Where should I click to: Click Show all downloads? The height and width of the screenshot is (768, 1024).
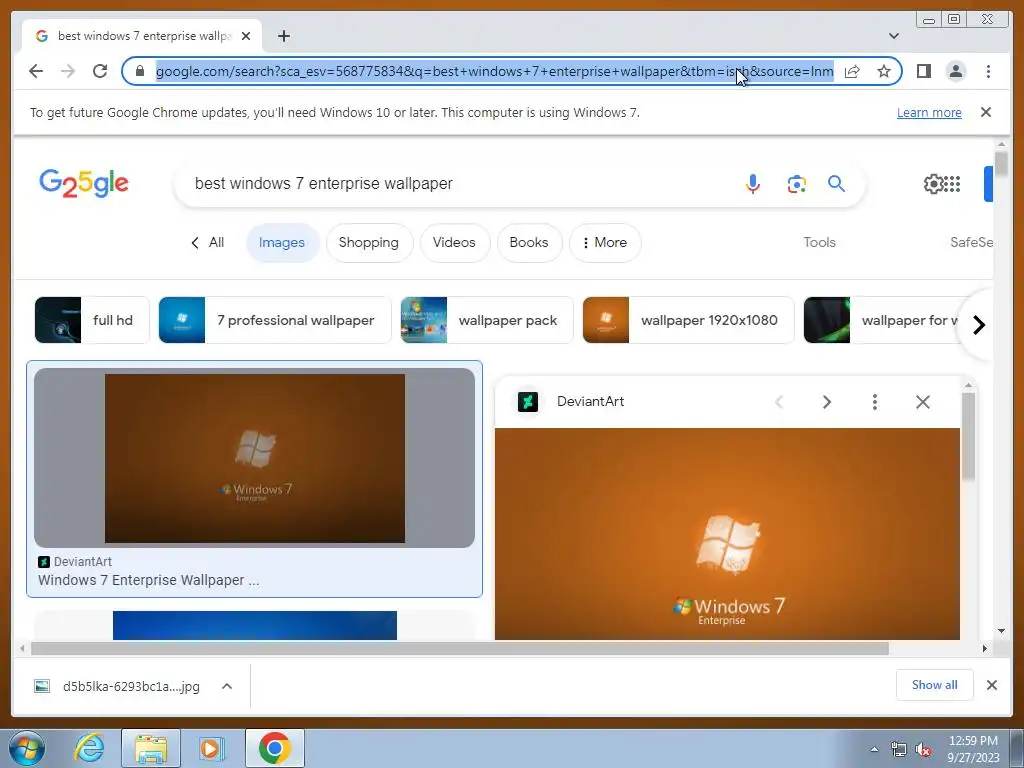935,684
